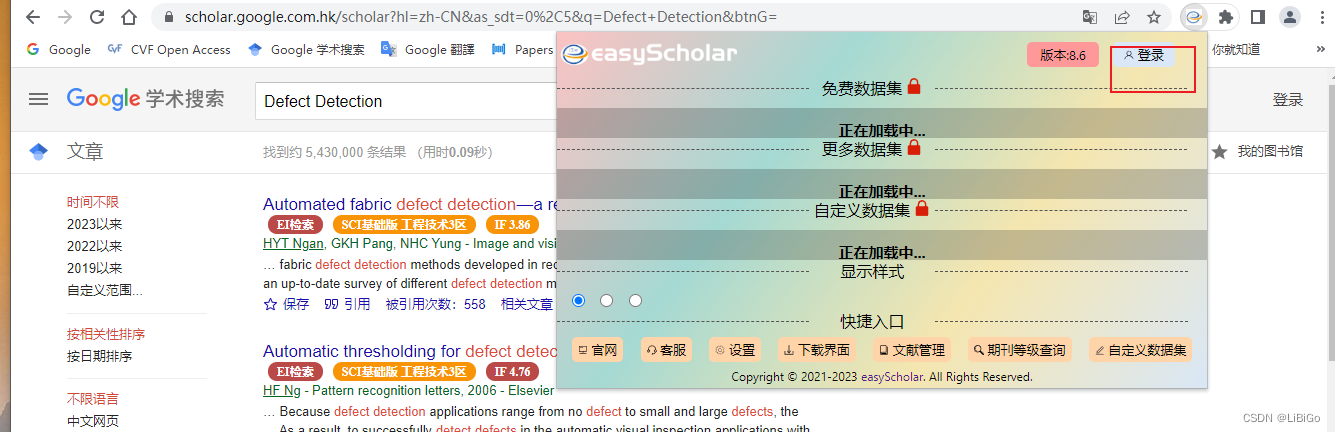Viewport: 1335px width, 432px height.
Task: Click the Scholar 登录 link at right
Action: (1288, 100)
